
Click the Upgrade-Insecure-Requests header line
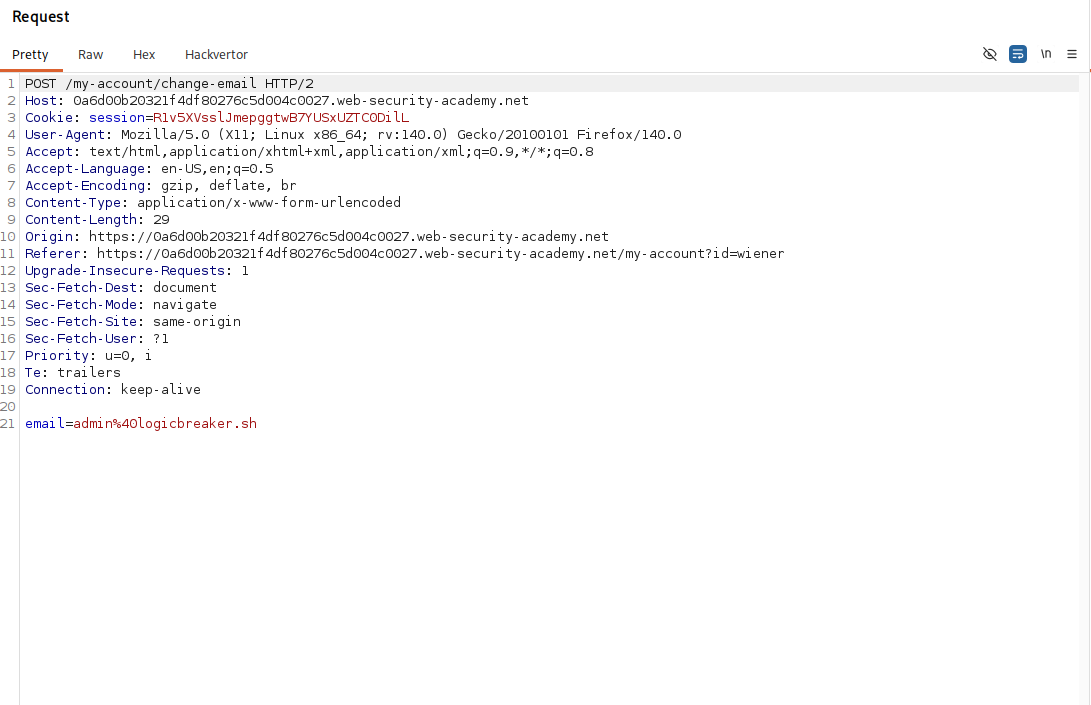click(x=137, y=271)
